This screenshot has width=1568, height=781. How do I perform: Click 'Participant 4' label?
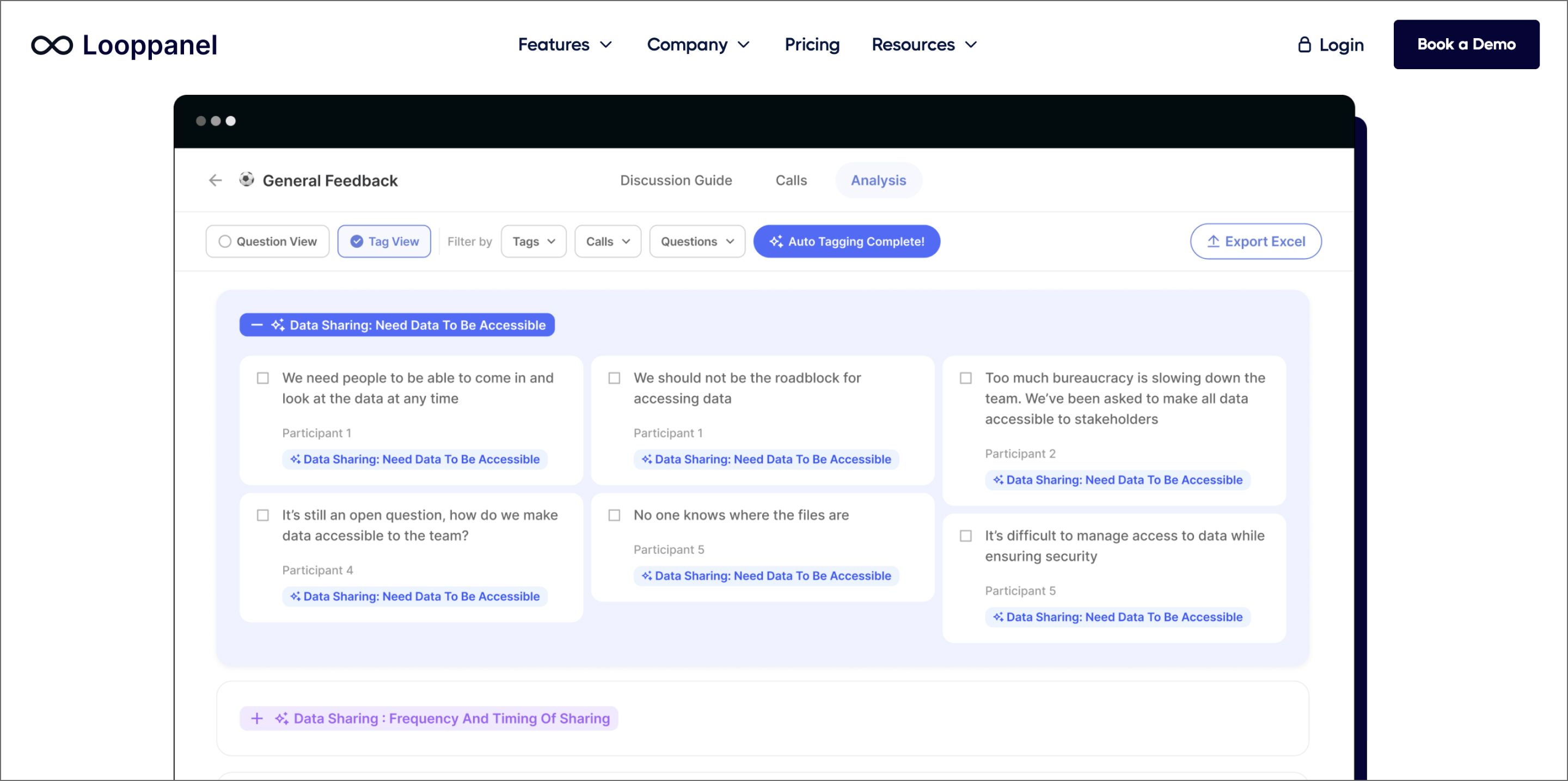point(317,570)
